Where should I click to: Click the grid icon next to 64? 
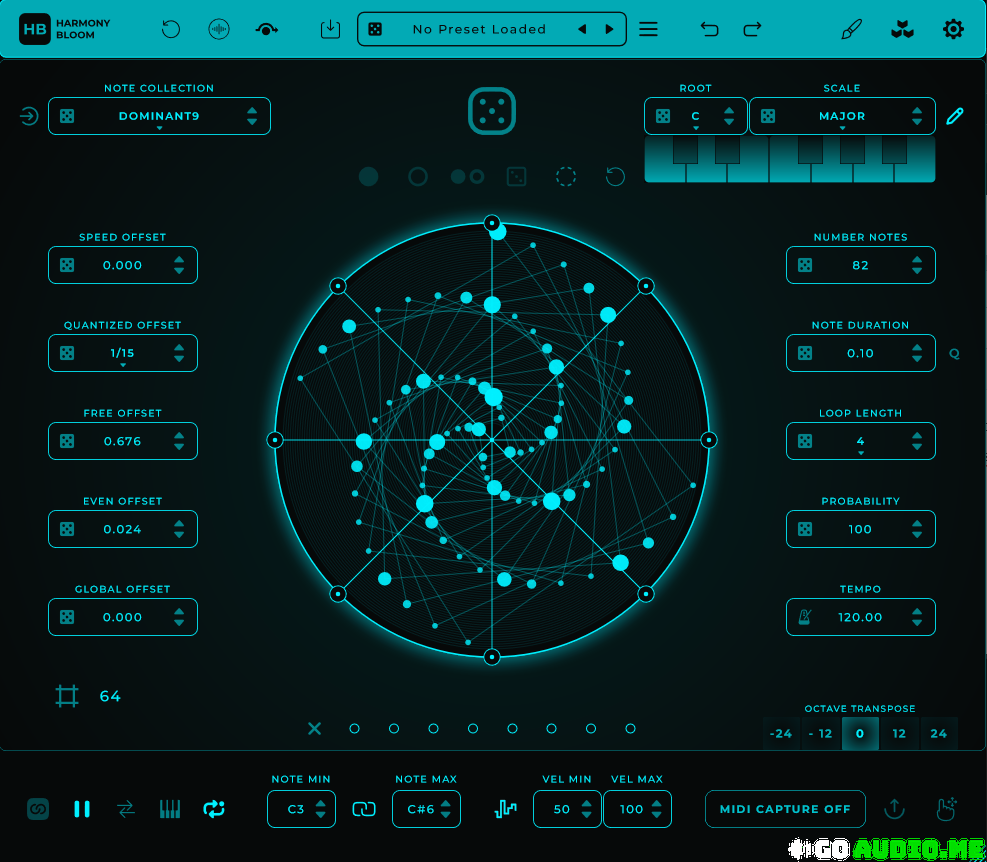67,696
